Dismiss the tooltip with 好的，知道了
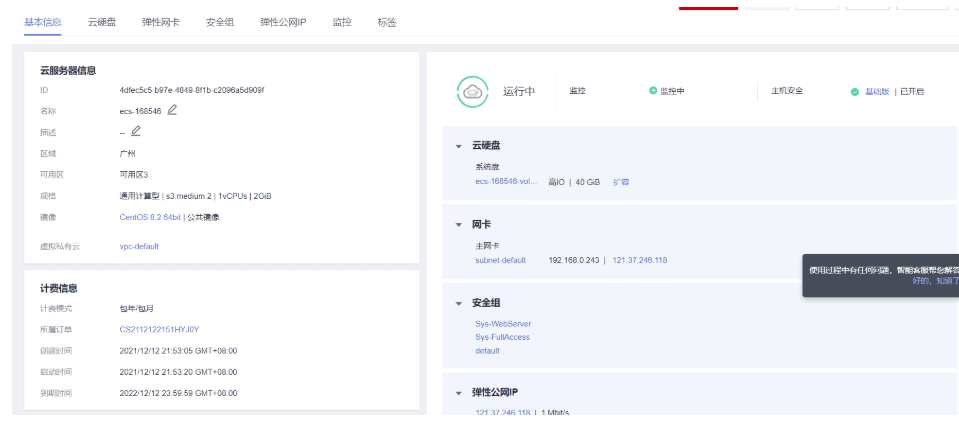Viewport: 959px width, 446px height. coord(935,281)
